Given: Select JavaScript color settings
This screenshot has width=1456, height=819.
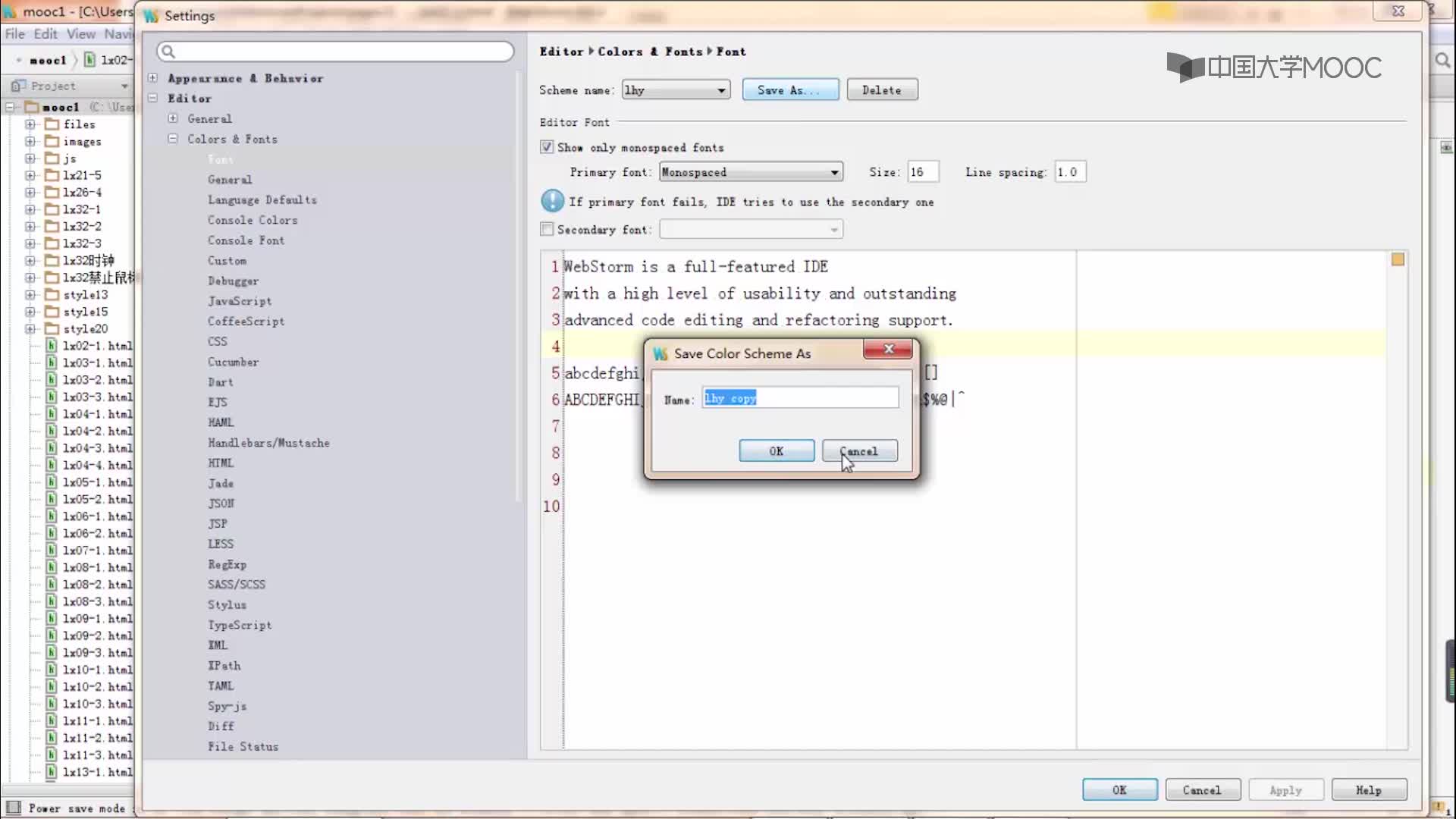Looking at the screenshot, I should [x=240, y=301].
